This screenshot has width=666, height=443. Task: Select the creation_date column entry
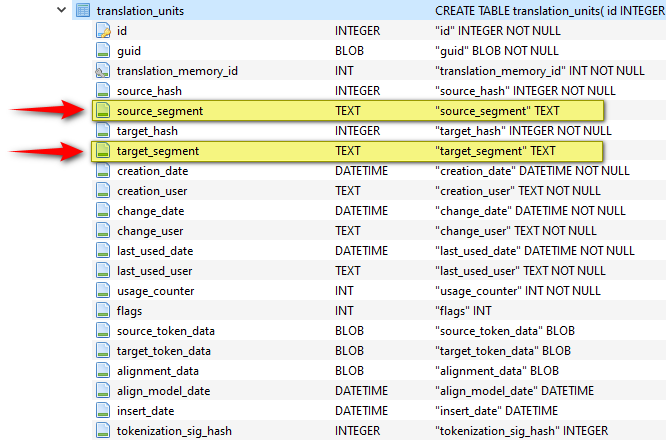coord(152,171)
